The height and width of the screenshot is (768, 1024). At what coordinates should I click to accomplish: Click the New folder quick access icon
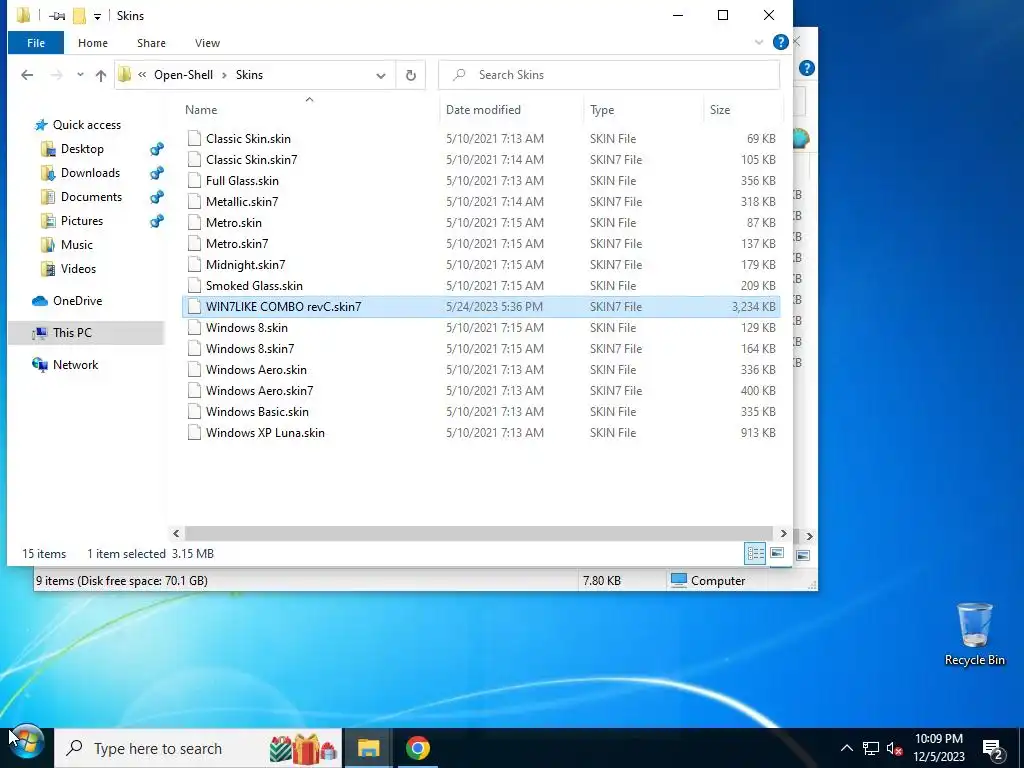click(79, 15)
